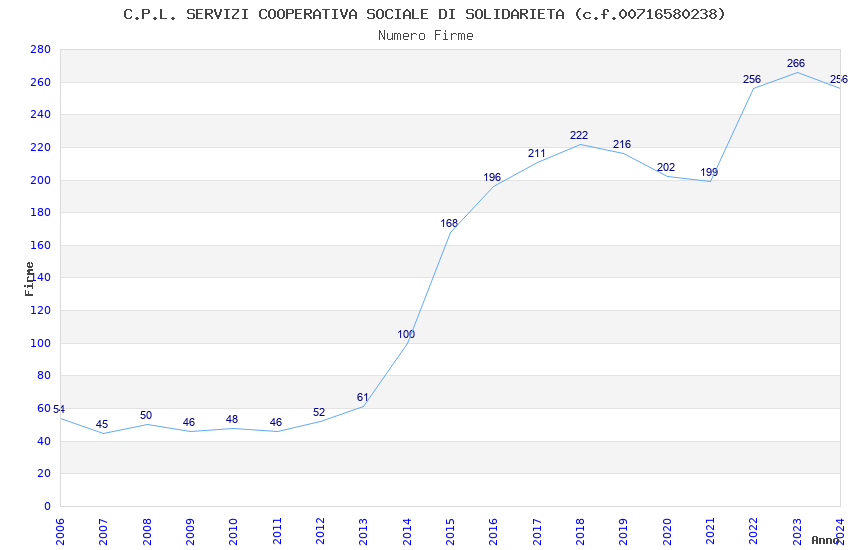Select the data label 266 for 2023
Image resolution: width=850 pixels, height=550 pixels.
coord(796,63)
